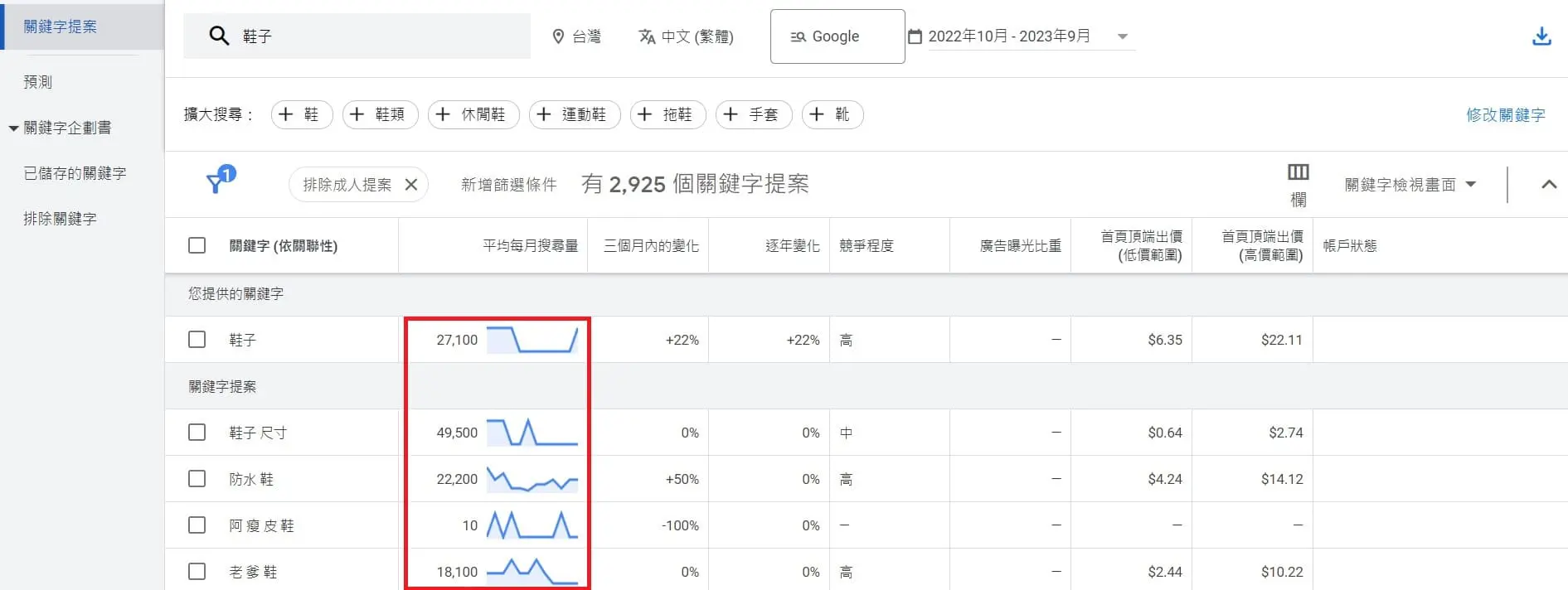Add 靴 to broaden search
The image size is (1568, 590).
pos(833,114)
